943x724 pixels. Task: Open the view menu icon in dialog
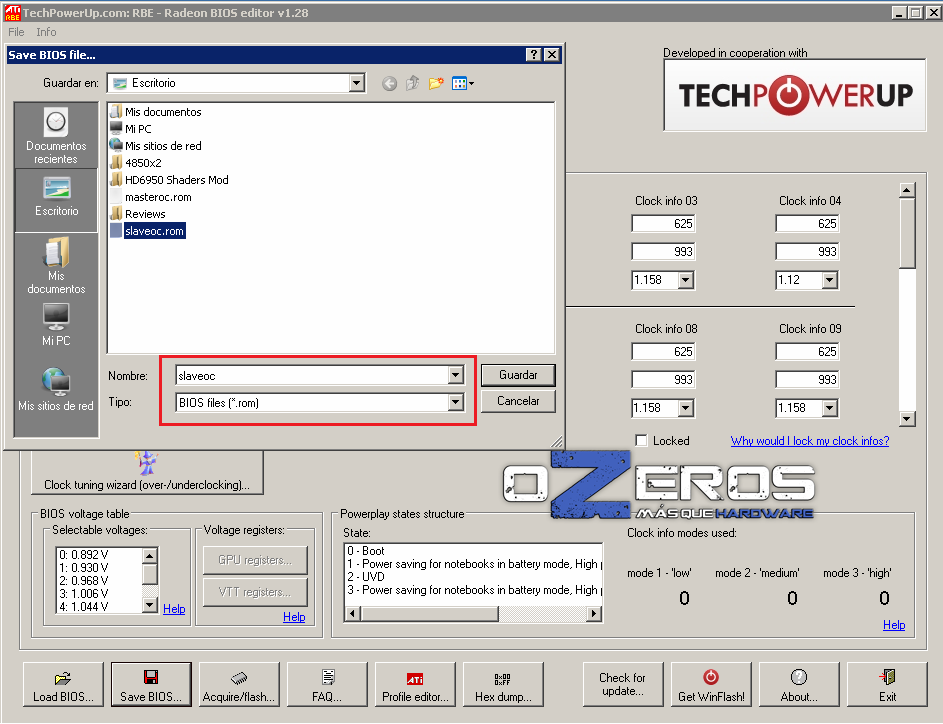click(462, 84)
